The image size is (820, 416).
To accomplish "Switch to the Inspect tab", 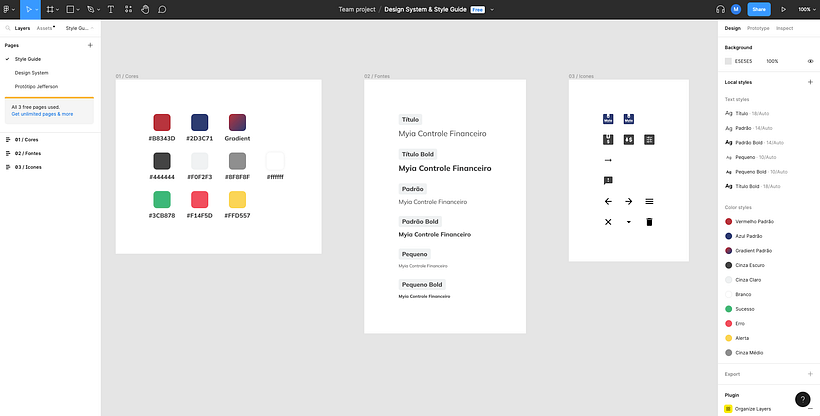I will tap(784, 28).
